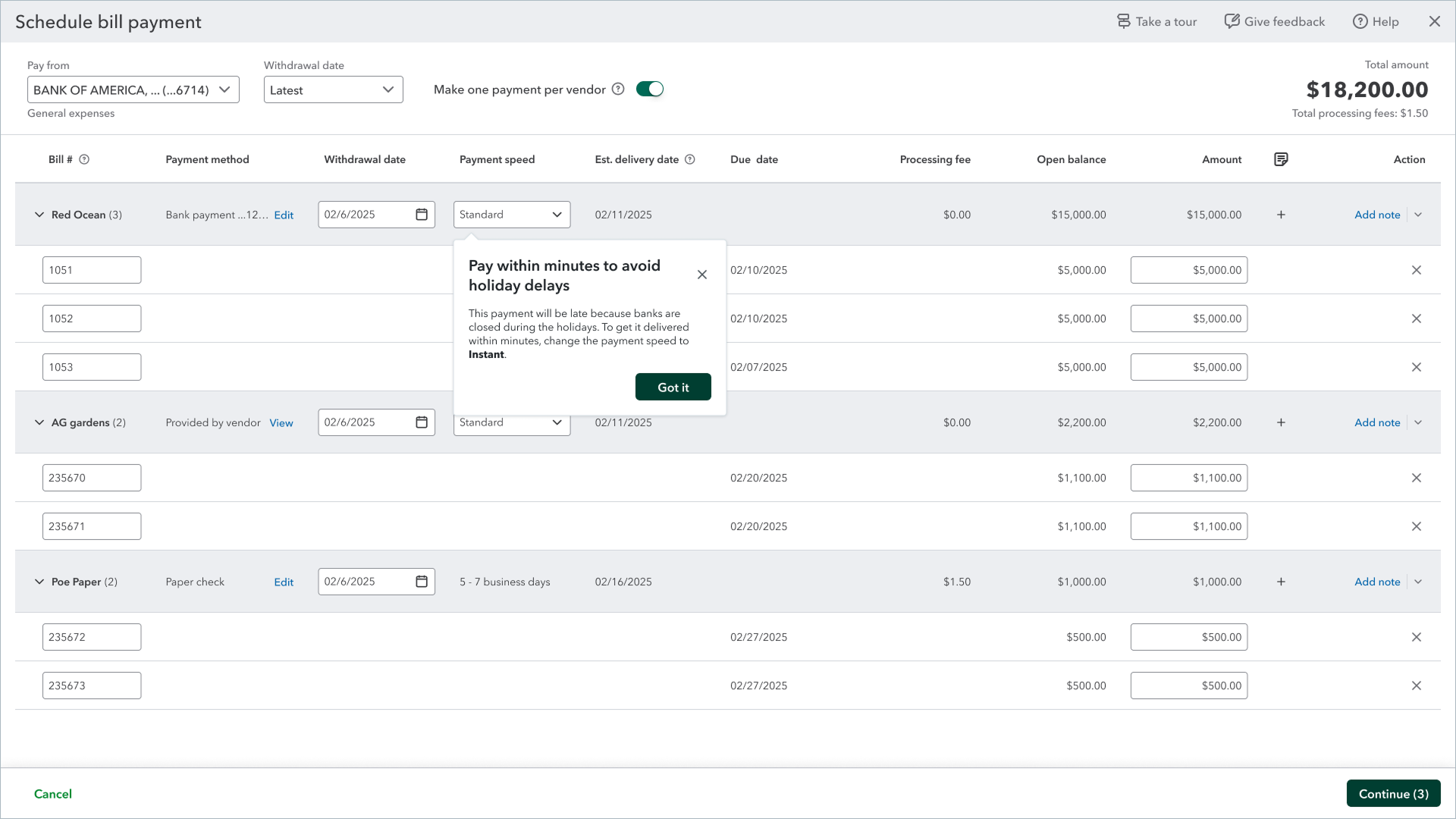Screen dimensions: 1456x819
Task: Click Poe Paper est. delivery date 02/16/2025
Action: 623,582
